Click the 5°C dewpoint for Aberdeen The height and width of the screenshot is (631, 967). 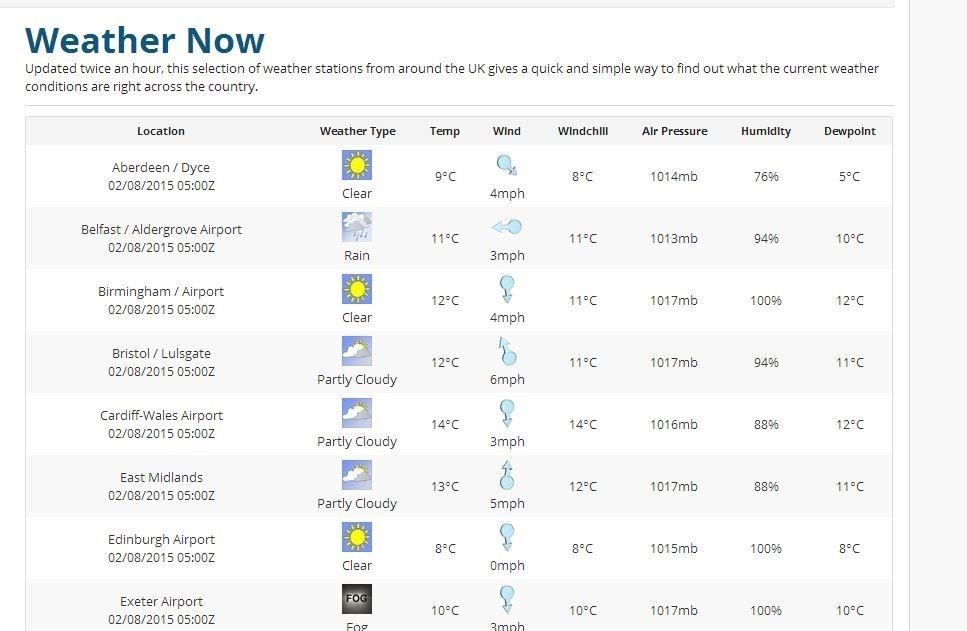849,176
